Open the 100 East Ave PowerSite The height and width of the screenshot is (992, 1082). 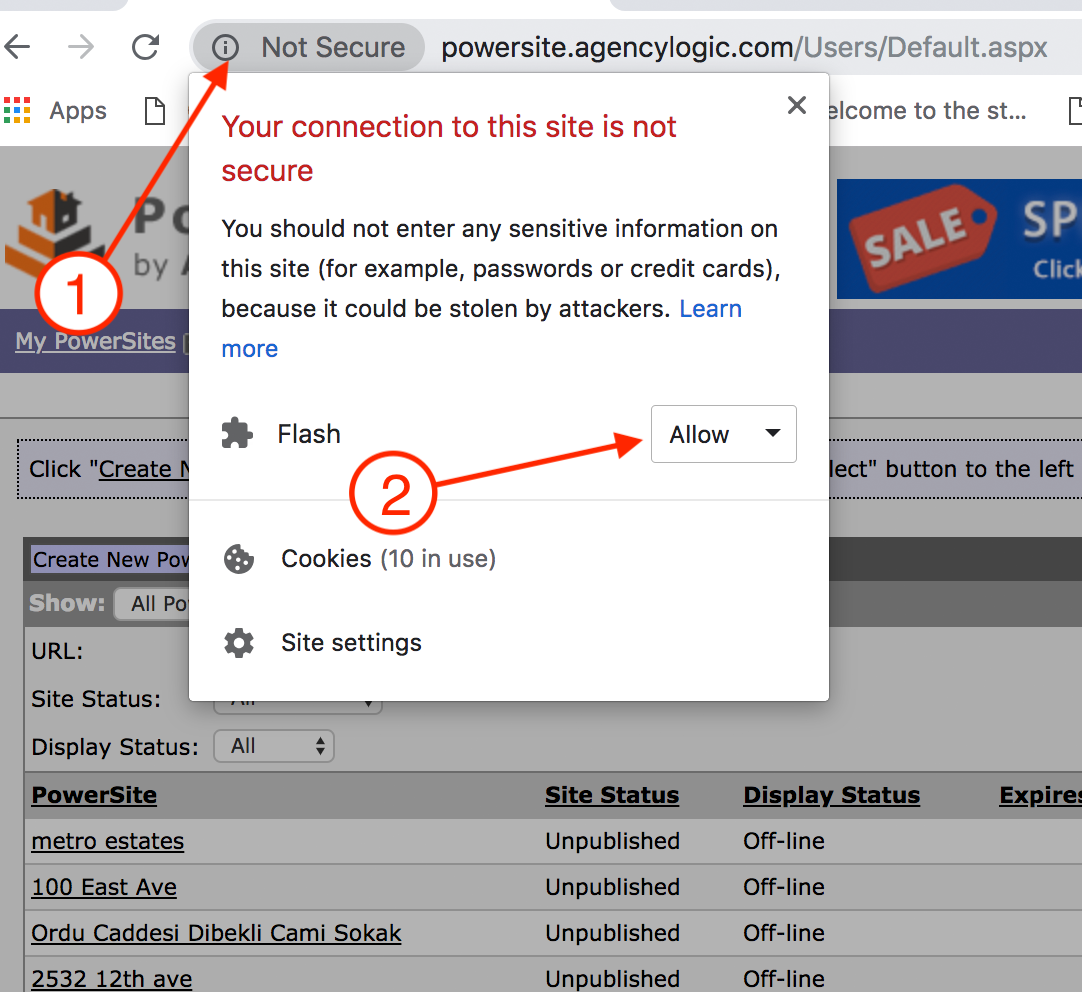click(104, 887)
